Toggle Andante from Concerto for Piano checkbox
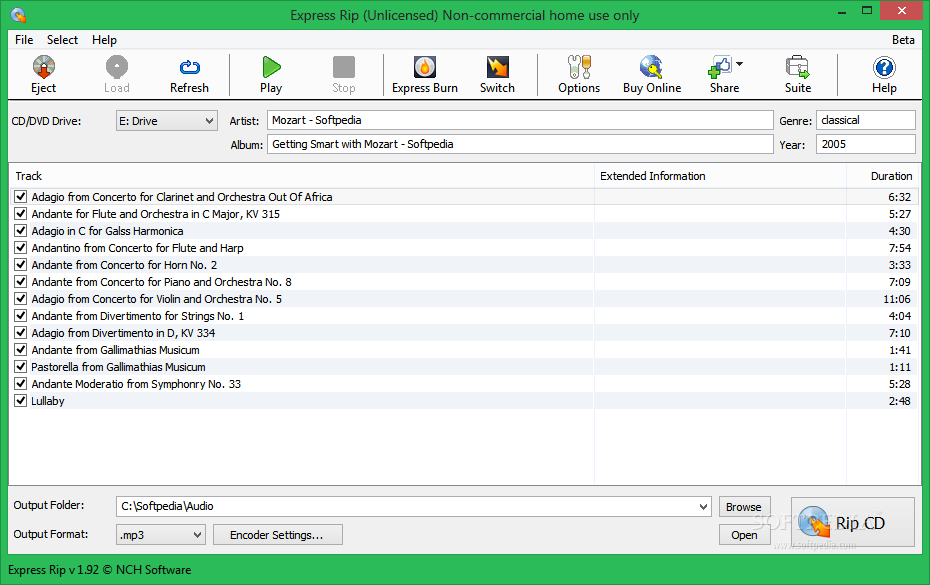Viewport: 930px width, 585px height. click(21, 282)
